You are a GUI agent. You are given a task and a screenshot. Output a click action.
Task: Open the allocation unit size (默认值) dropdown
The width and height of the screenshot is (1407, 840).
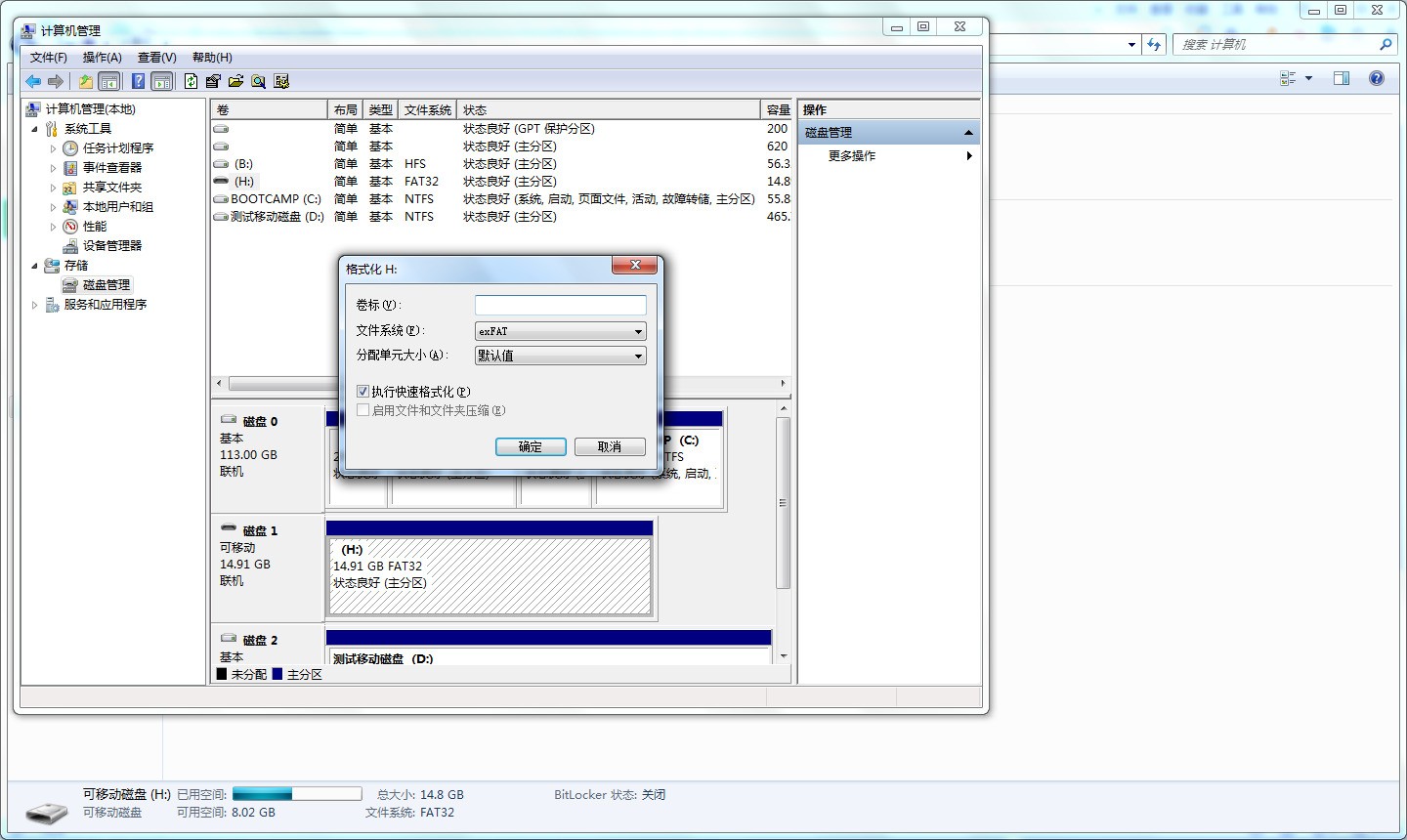[560, 357]
